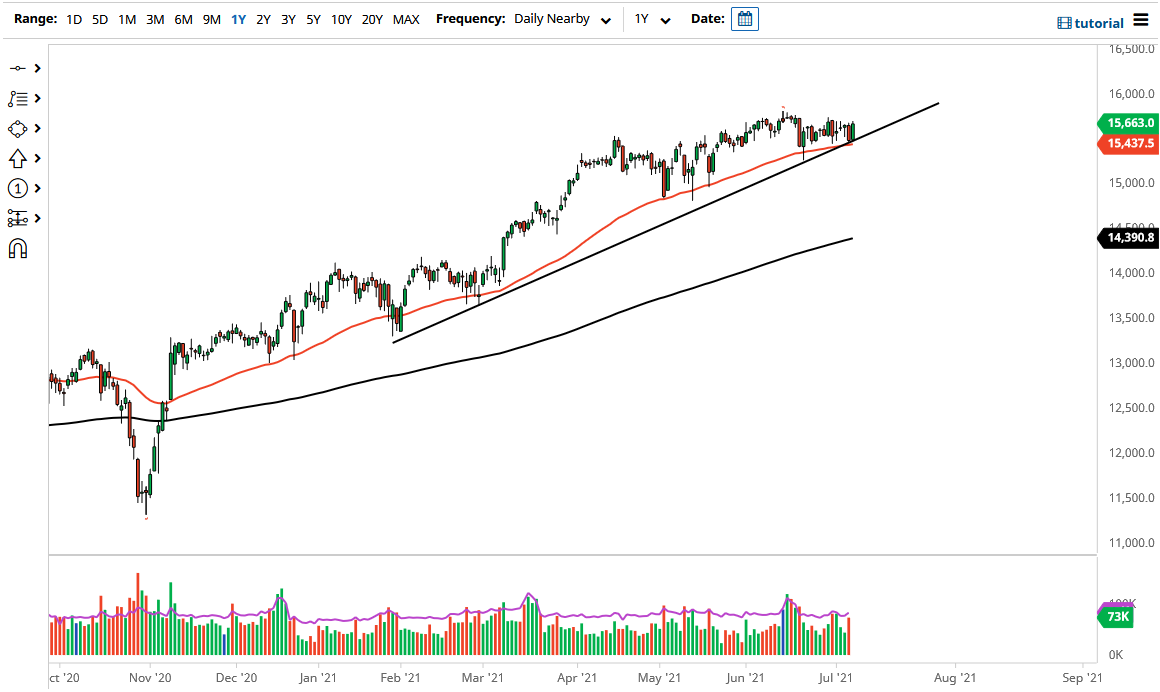Select the line drawing tool
The image size is (1160, 692).
(17, 68)
